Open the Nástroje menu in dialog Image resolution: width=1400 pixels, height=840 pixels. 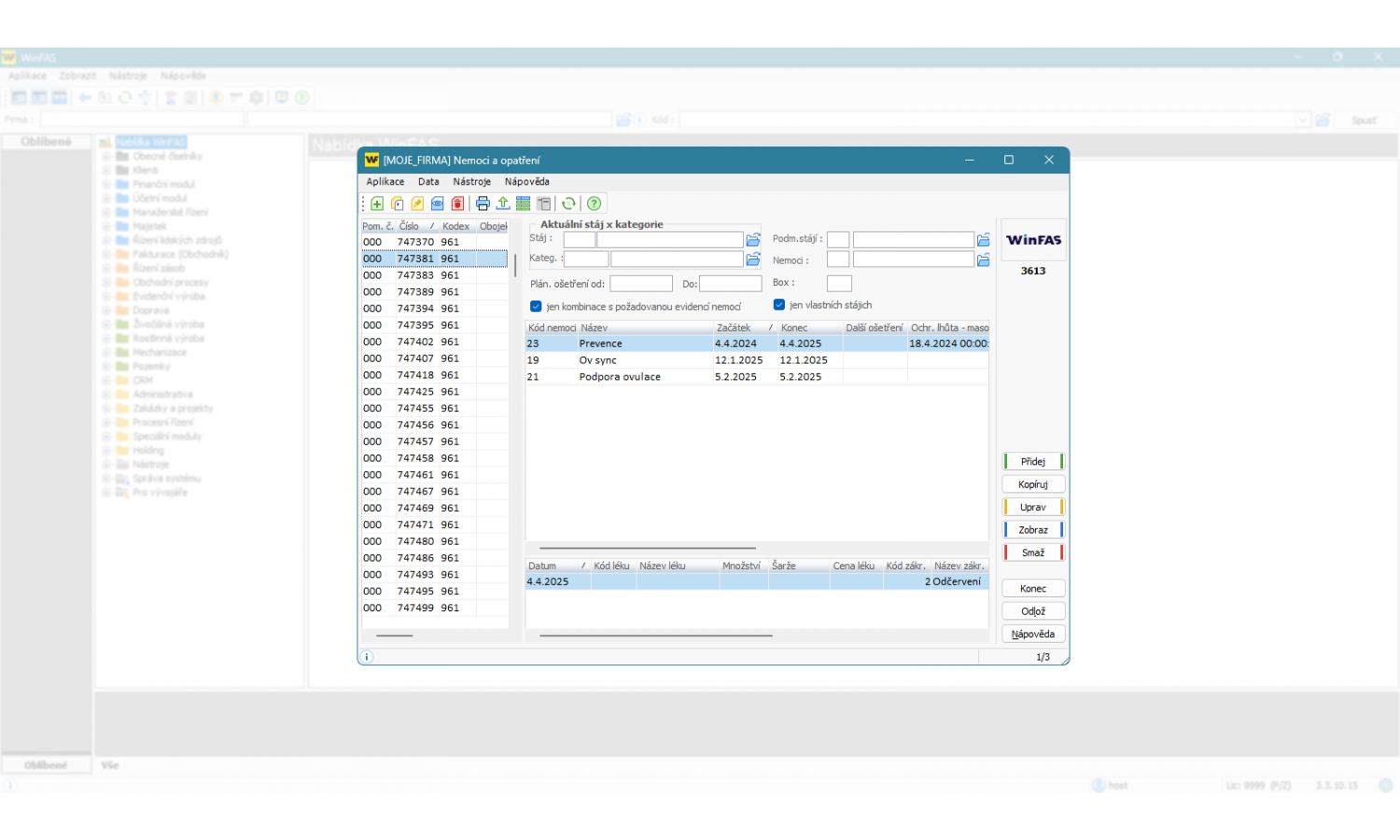pyautogui.click(x=471, y=182)
